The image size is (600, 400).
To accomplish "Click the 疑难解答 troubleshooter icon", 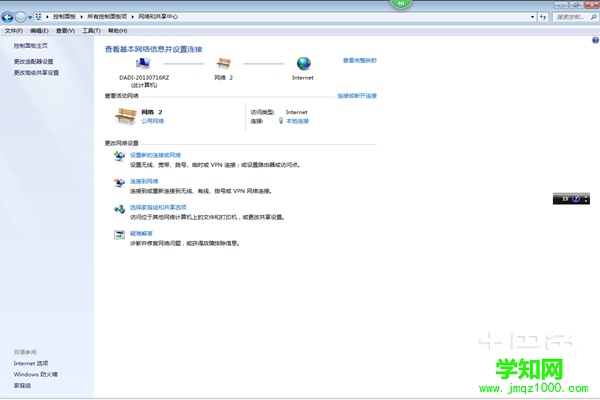I will [119, 235].
